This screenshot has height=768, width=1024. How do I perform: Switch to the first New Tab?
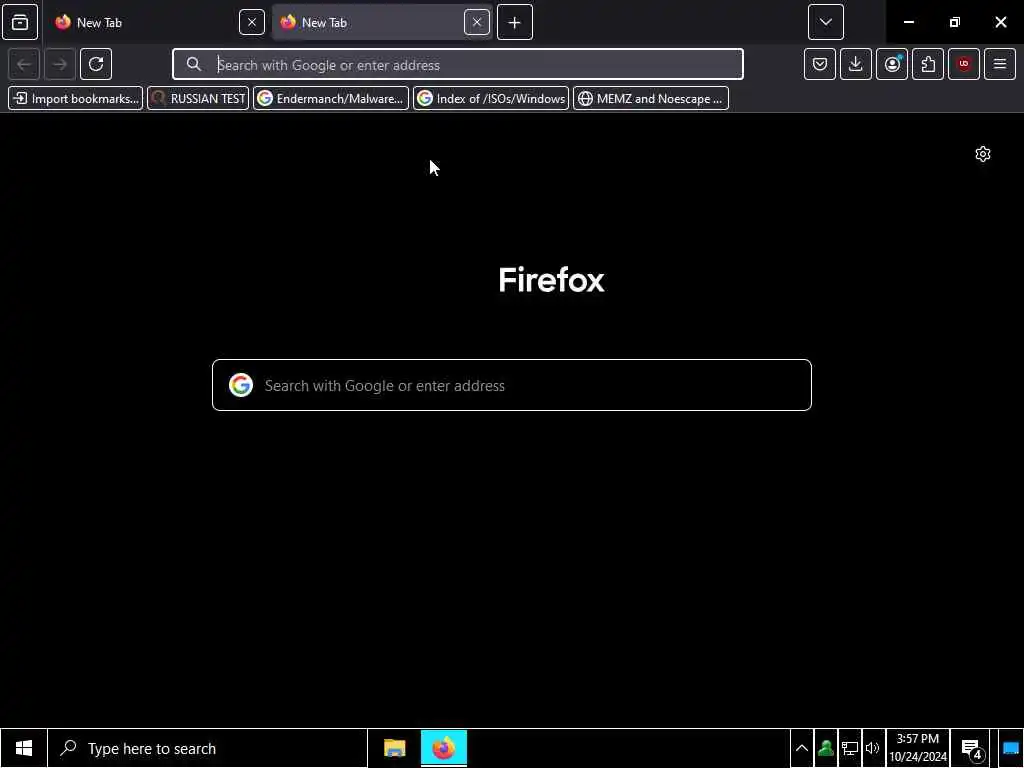(x=157, y=22)
